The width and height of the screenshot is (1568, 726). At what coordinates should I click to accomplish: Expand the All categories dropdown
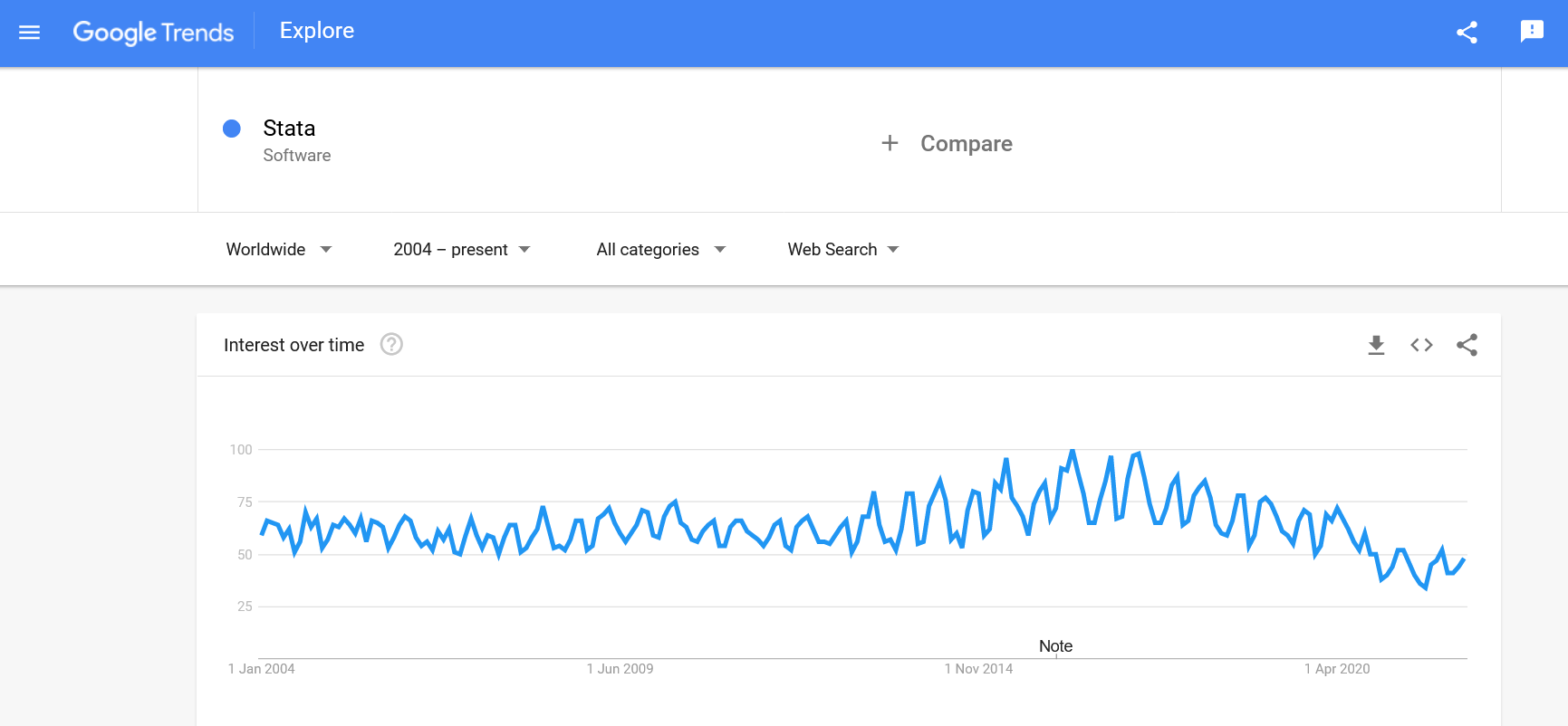(660, 249)
